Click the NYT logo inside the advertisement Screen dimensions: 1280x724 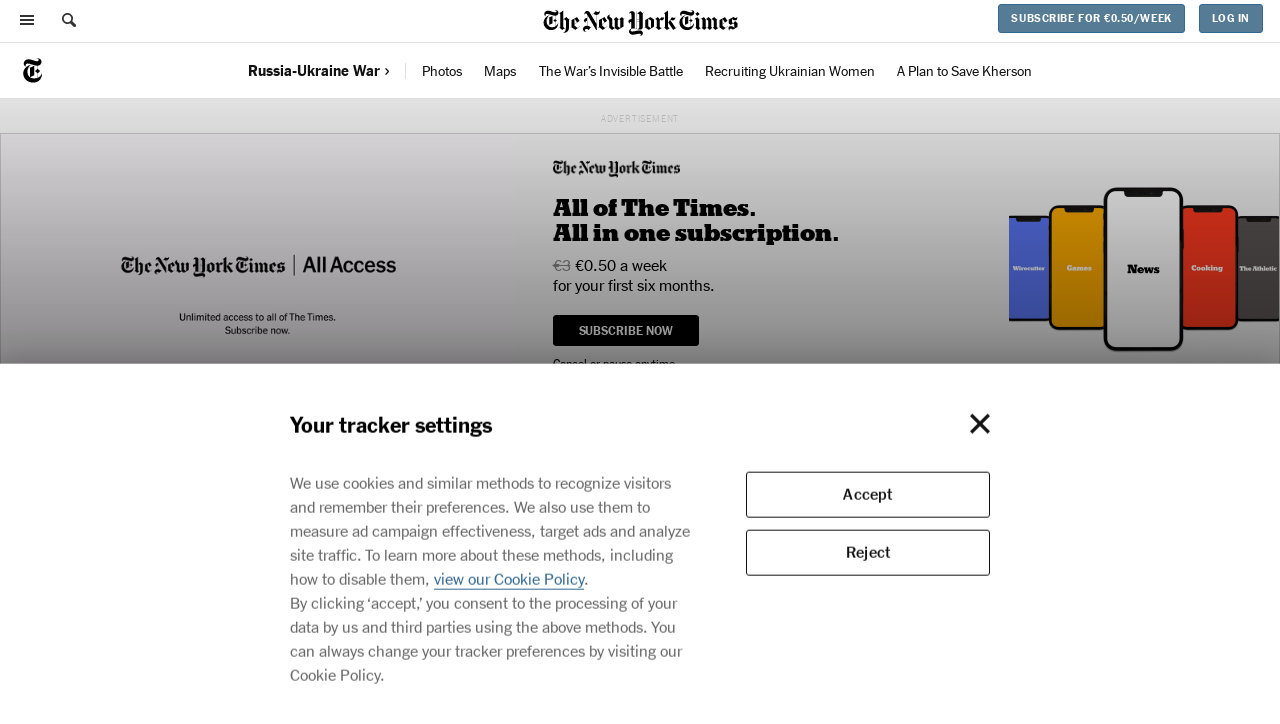616,168
